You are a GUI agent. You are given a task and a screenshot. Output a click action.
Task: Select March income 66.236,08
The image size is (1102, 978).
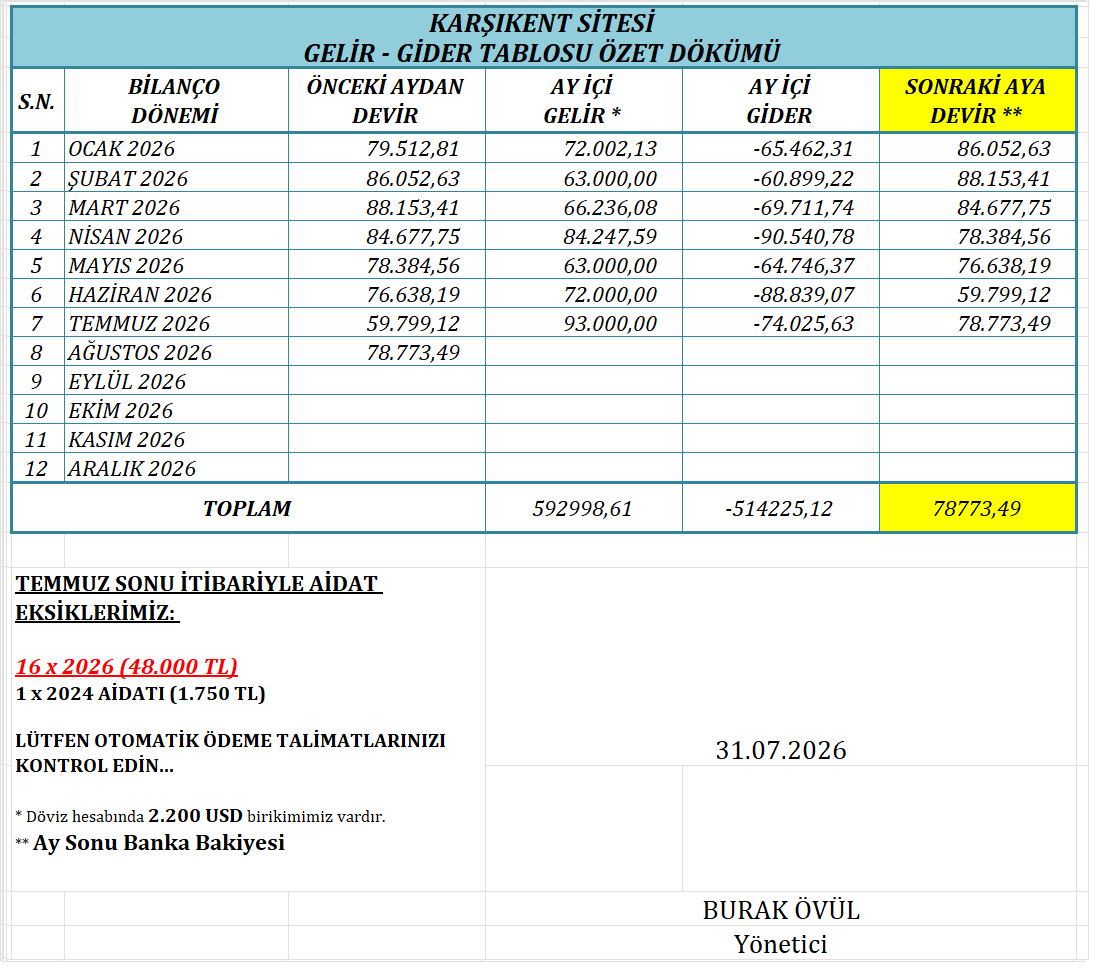pos(609,208)
